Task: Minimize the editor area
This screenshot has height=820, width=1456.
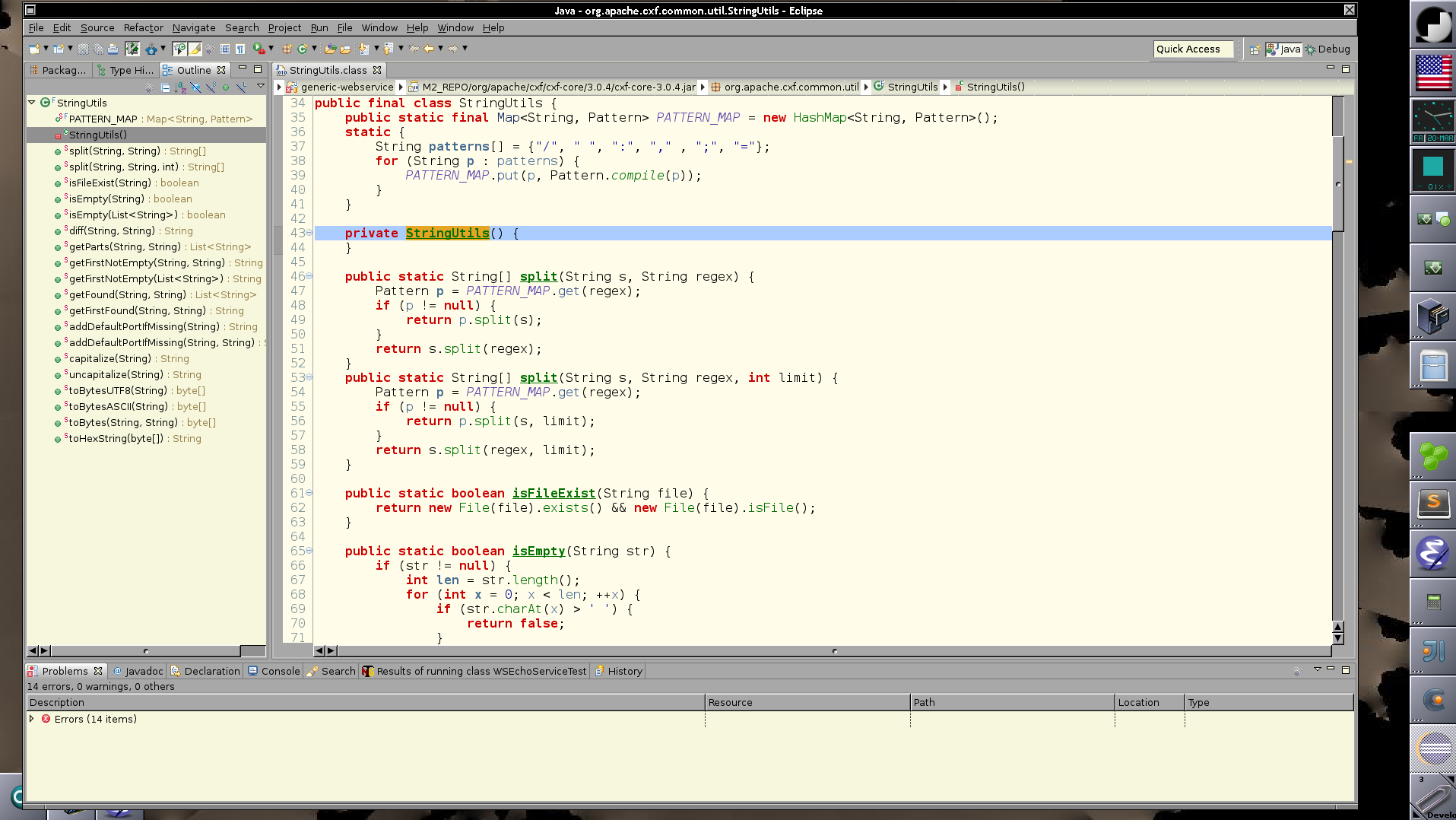Action: [1330, 68]
